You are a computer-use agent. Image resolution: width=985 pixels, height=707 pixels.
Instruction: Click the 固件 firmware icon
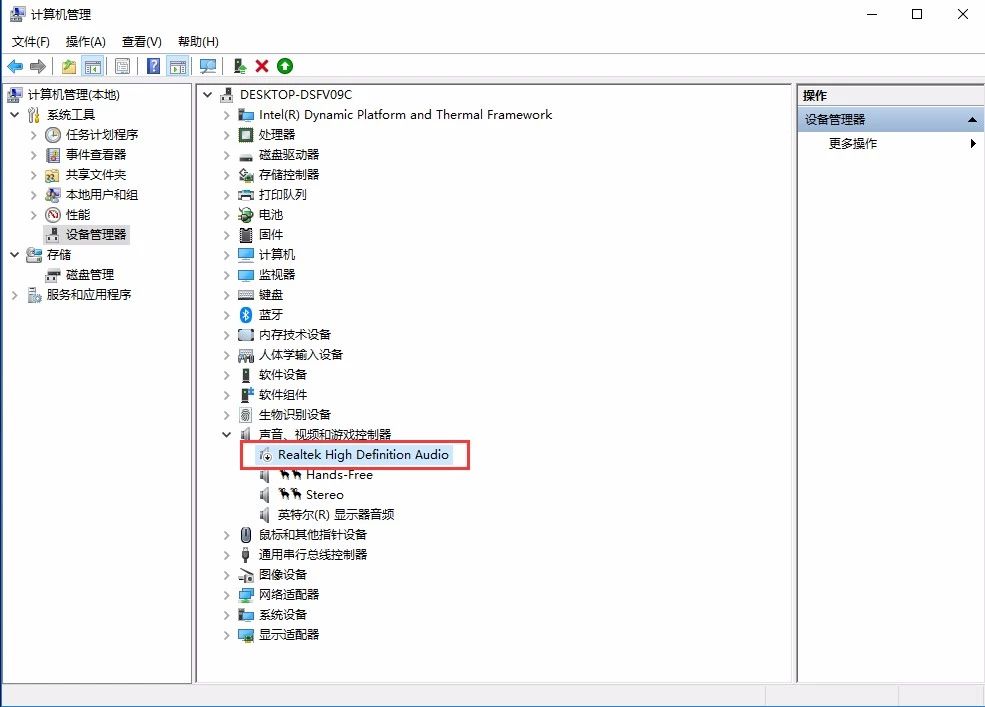point(246,235)
